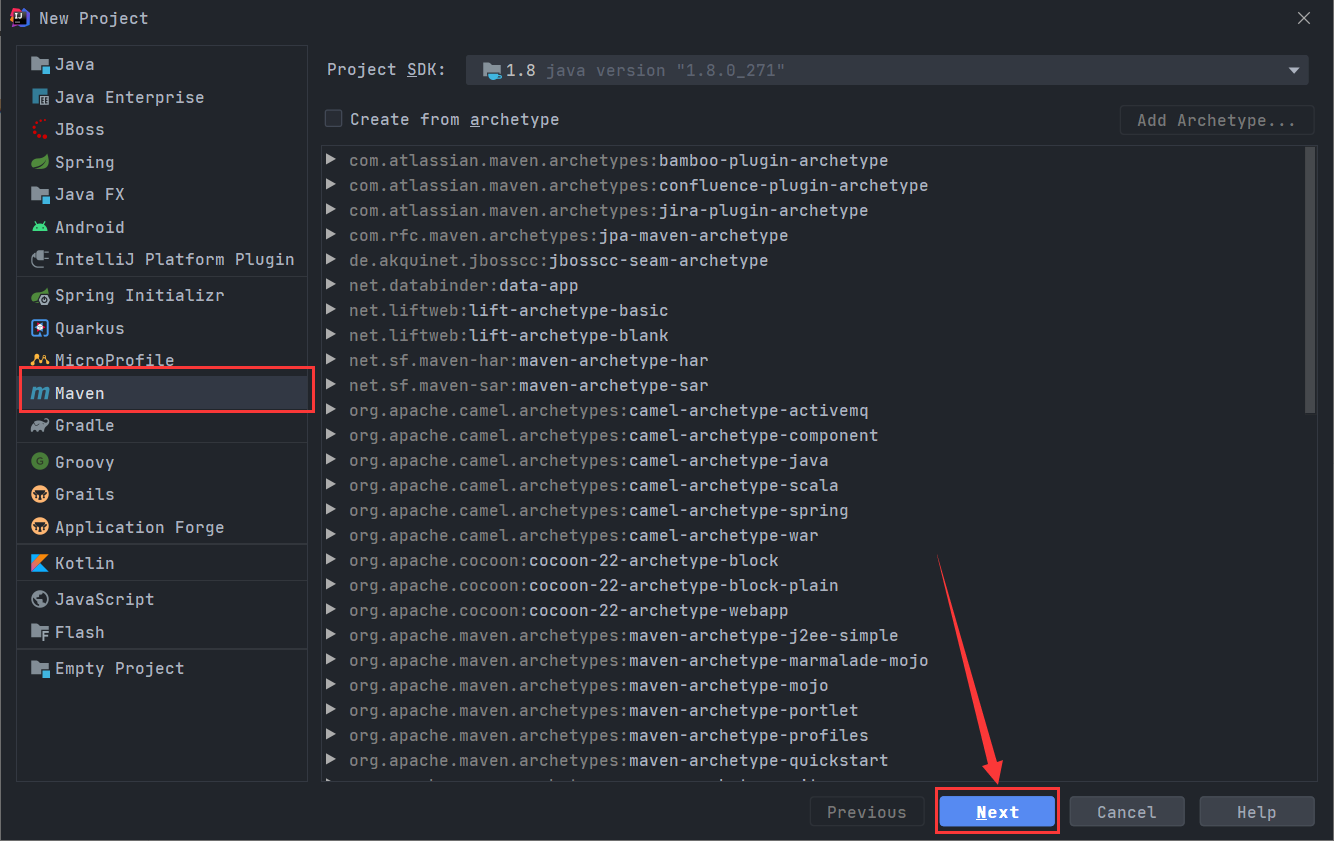This screenshot has height=841, width=1334.
Task: Select Empty Project option
Action: coord(163,668)
